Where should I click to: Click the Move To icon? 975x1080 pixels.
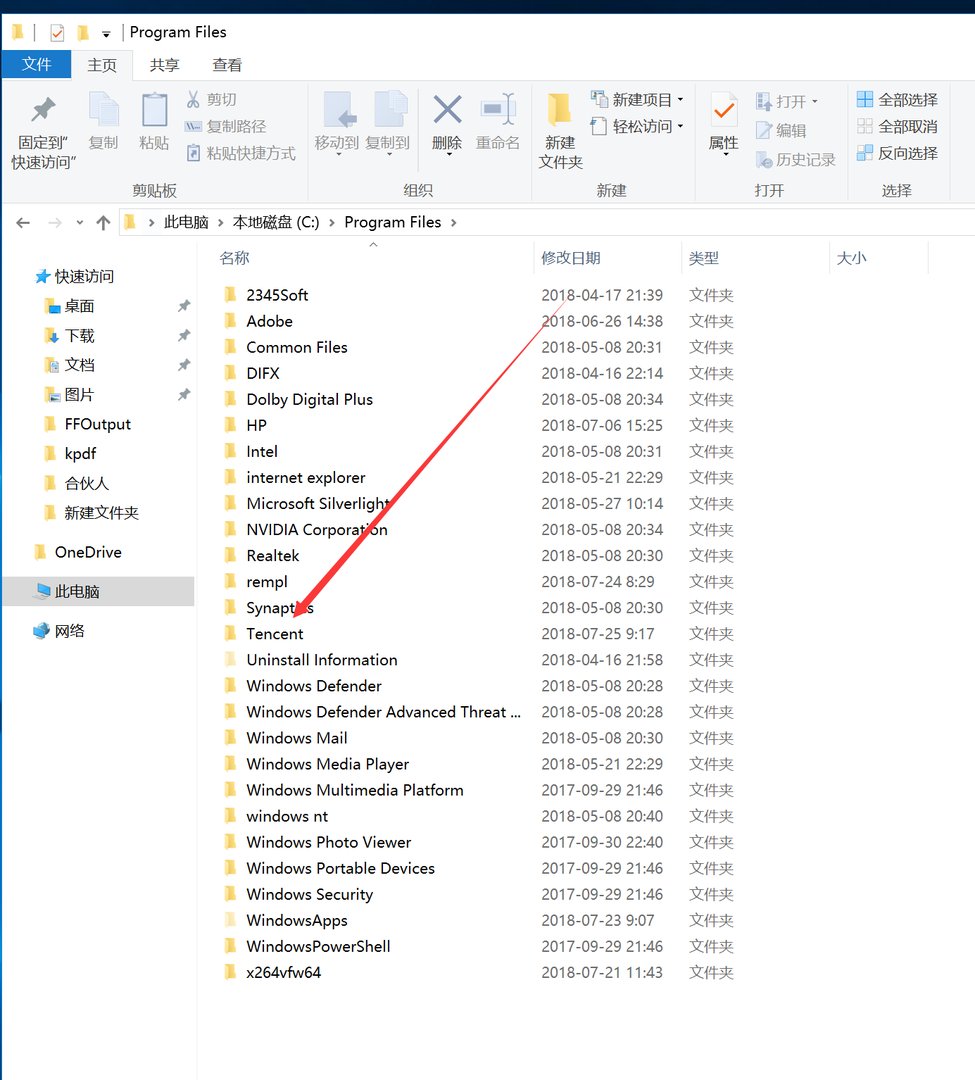pos(337,110)
